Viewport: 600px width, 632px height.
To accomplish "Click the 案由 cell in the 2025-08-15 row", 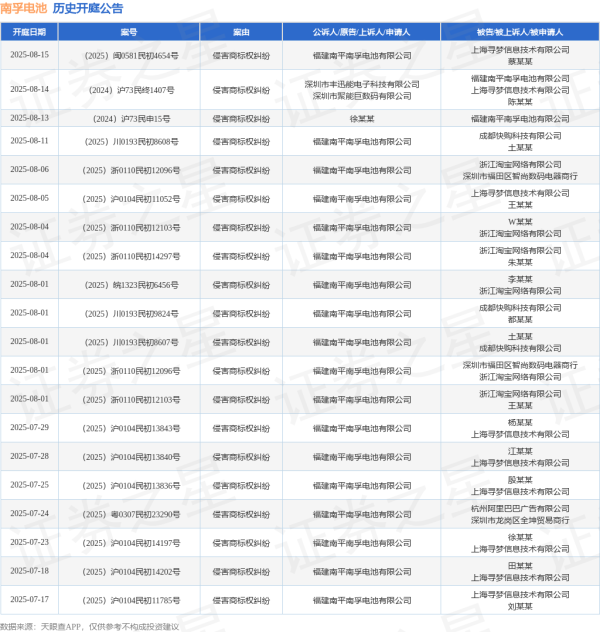I will point(241,56).
